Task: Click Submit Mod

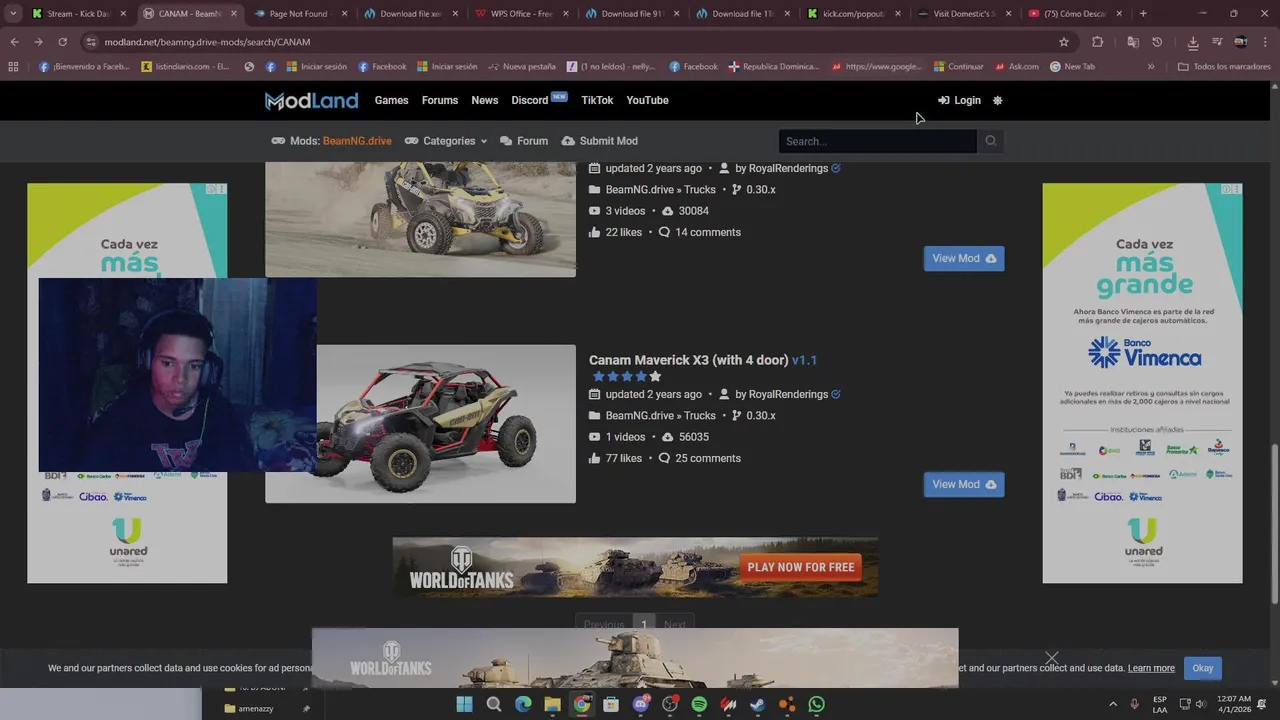Action: (600, 141)
